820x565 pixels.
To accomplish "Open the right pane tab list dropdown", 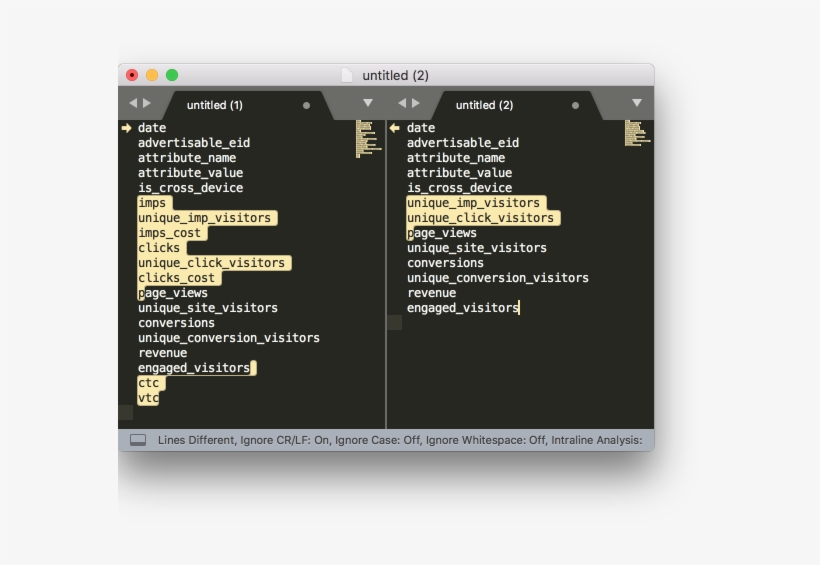I will (636, 103).
